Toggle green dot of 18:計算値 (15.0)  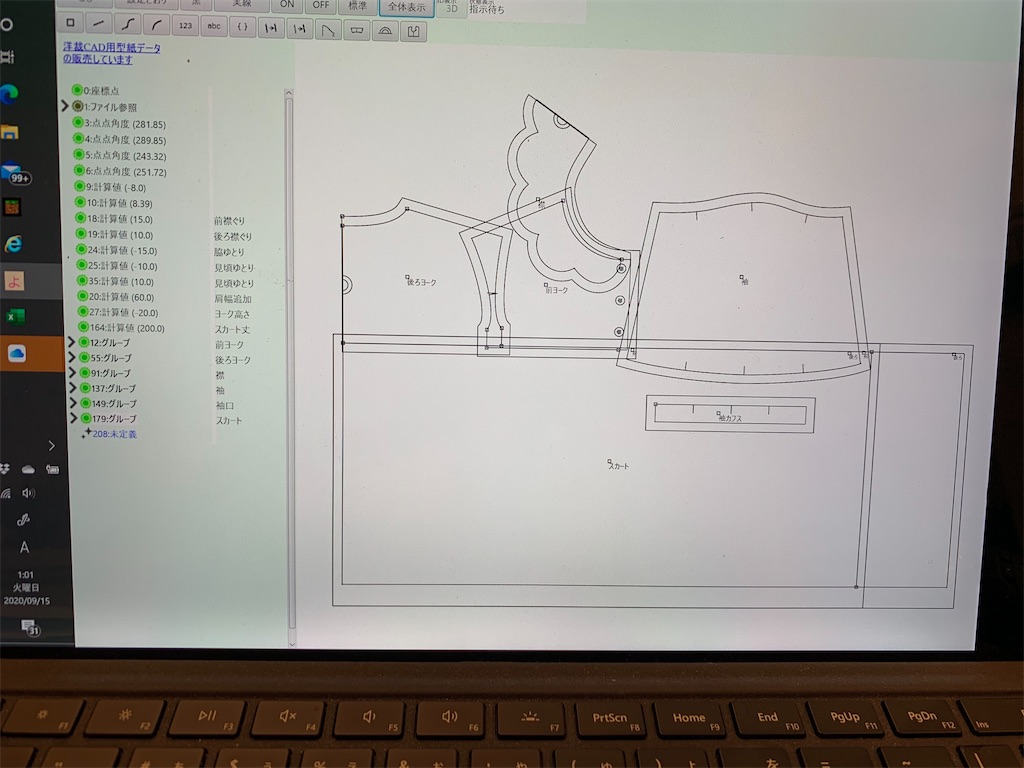[81, 217]
